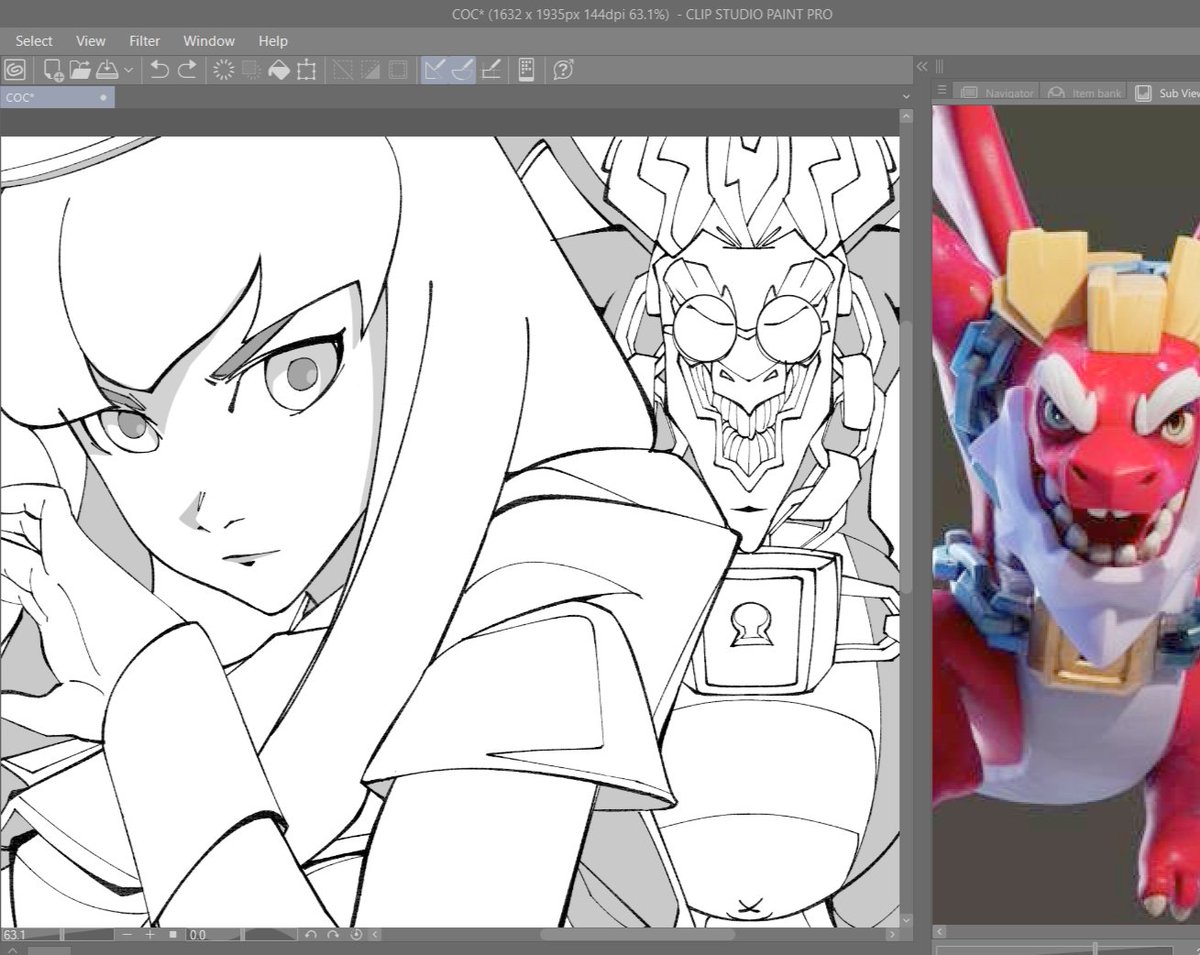Click the vertical scrollbar down arrow
The height and width of the screenshot is (955, 1200).
click(907, 919)
